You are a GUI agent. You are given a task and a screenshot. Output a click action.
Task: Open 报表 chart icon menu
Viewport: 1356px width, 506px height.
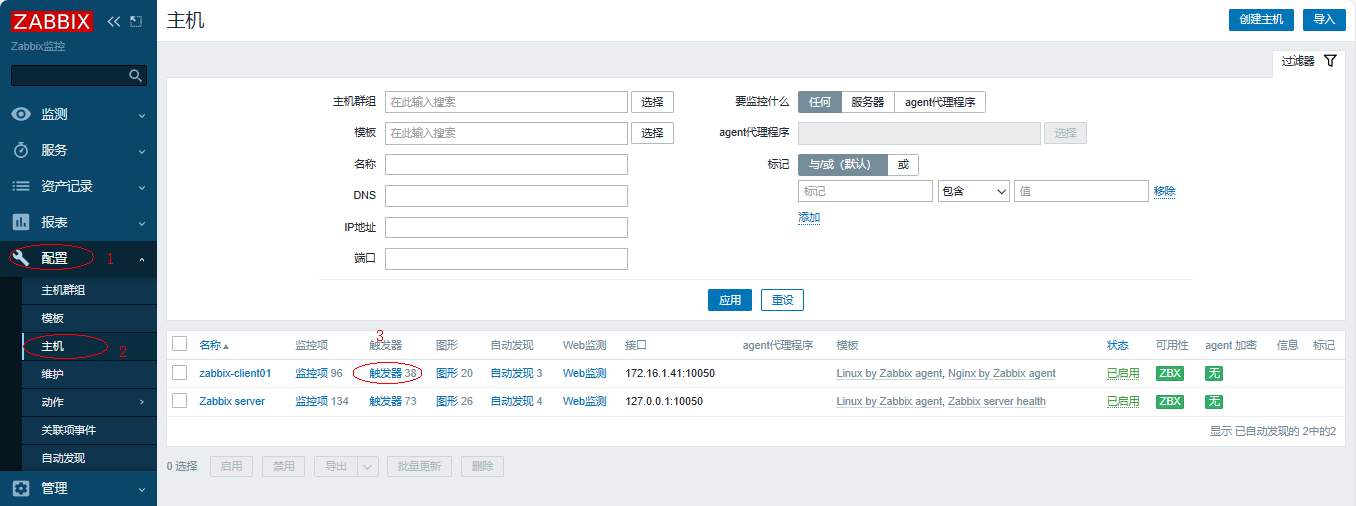[x=21, y=222]
